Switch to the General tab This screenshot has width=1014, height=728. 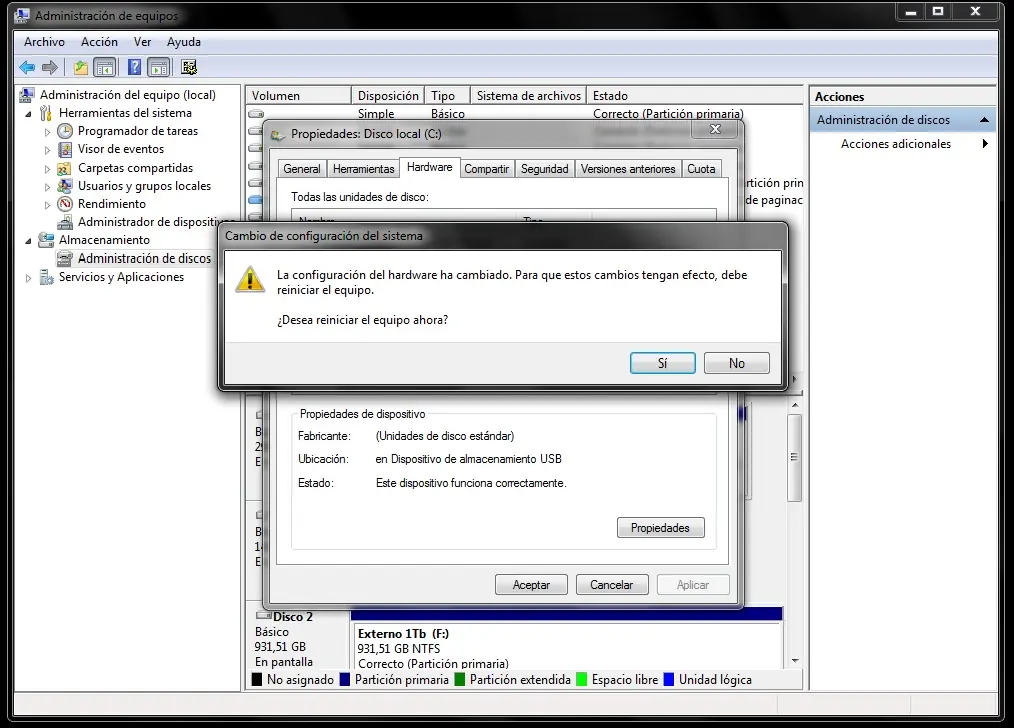coord(302,169)
